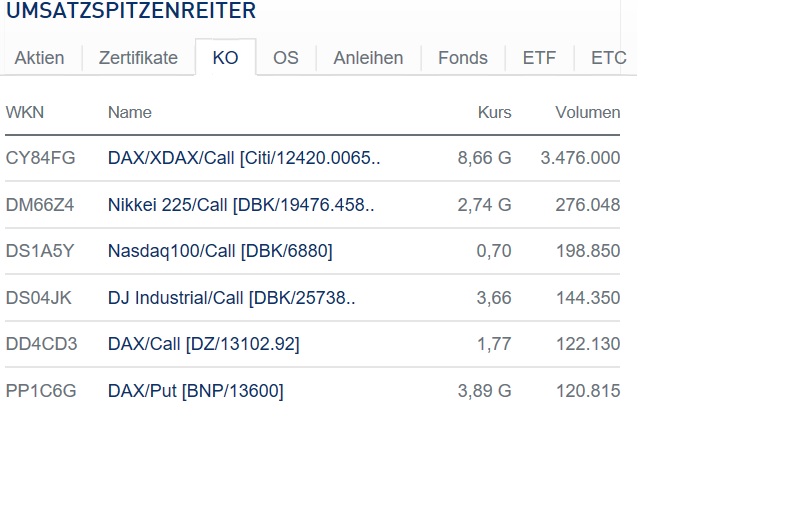Click the Kurs column header

tap(494, 113)
